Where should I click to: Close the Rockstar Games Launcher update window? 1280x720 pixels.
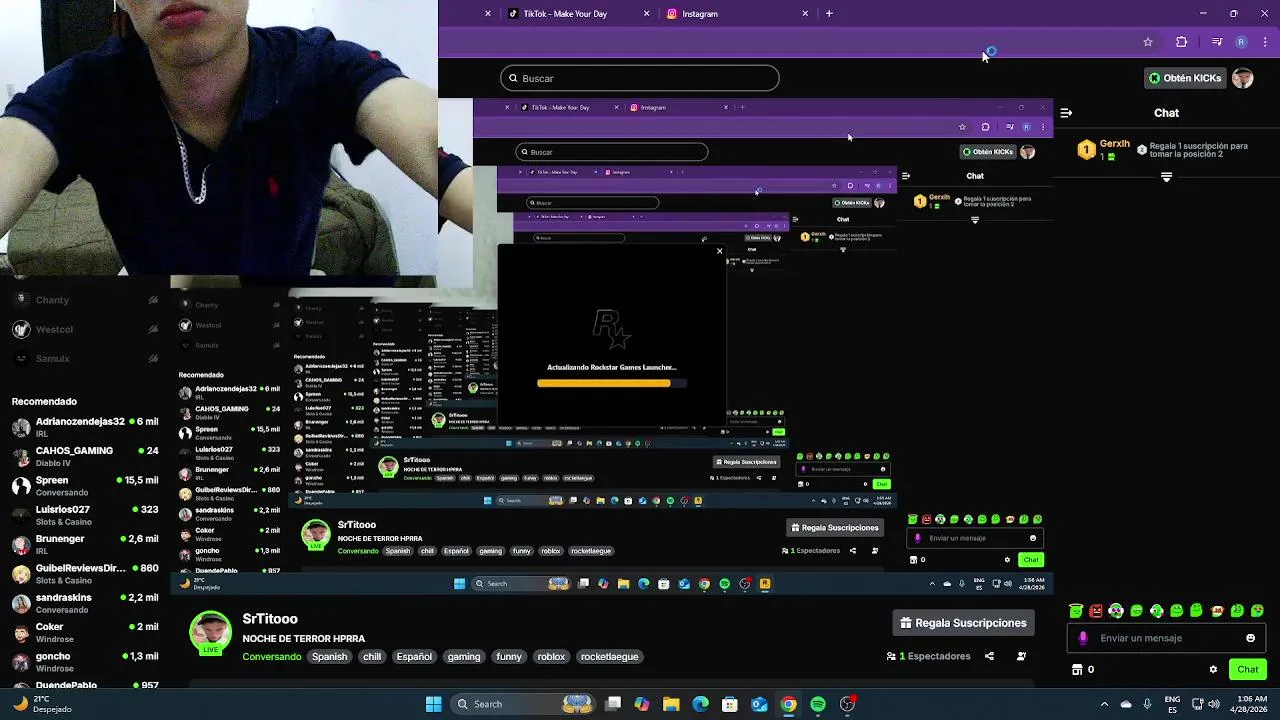(719, 252)
